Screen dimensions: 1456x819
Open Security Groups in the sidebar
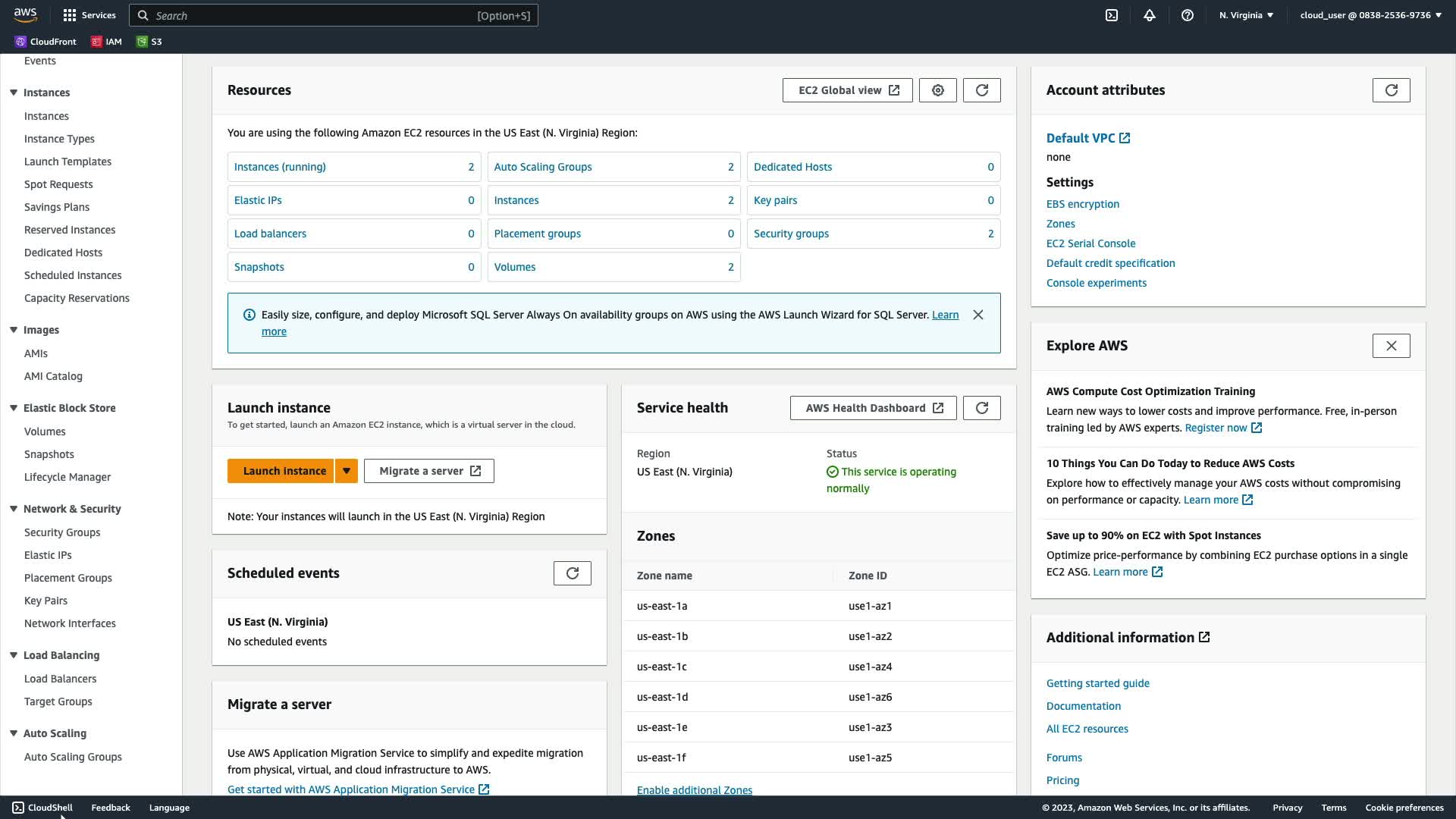click(62, 532)
